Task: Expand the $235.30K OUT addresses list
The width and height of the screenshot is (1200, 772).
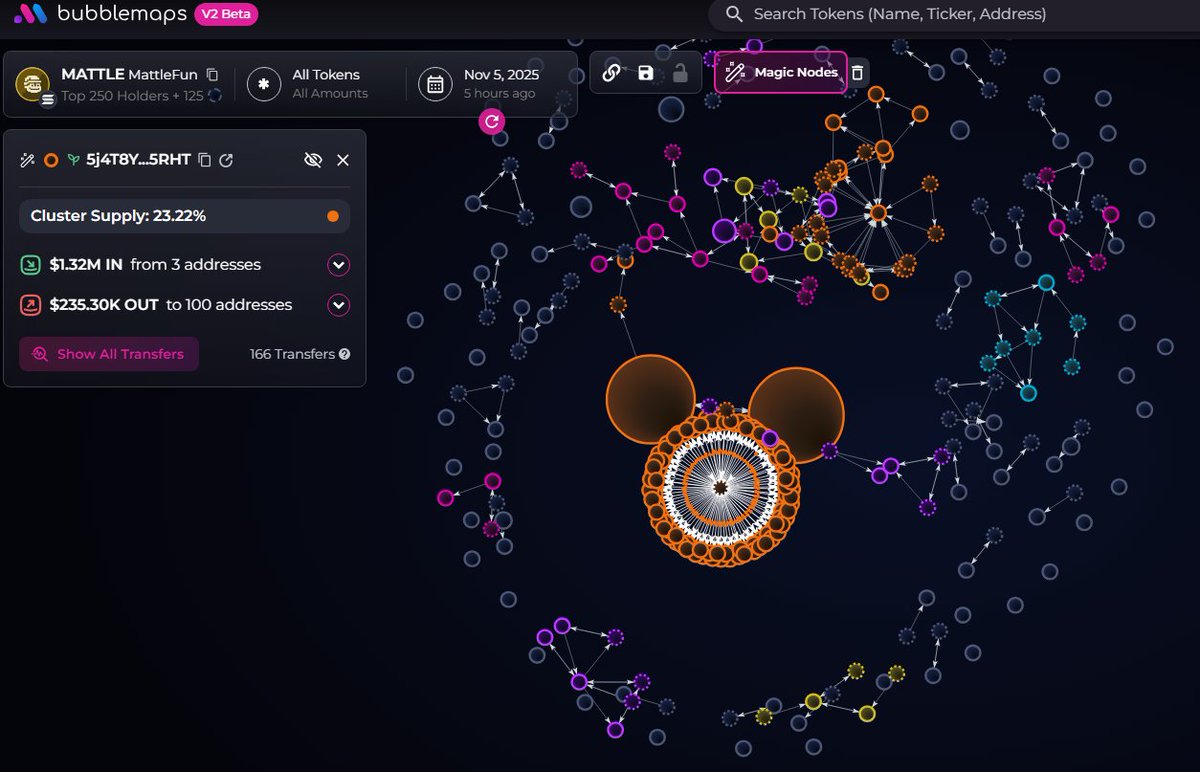Action: tap(339, 305)
